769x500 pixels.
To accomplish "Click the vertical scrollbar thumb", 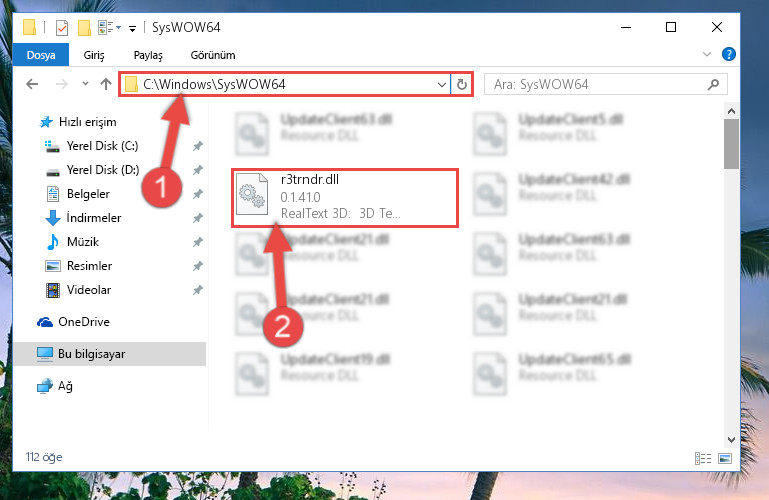I will point(731,144).
